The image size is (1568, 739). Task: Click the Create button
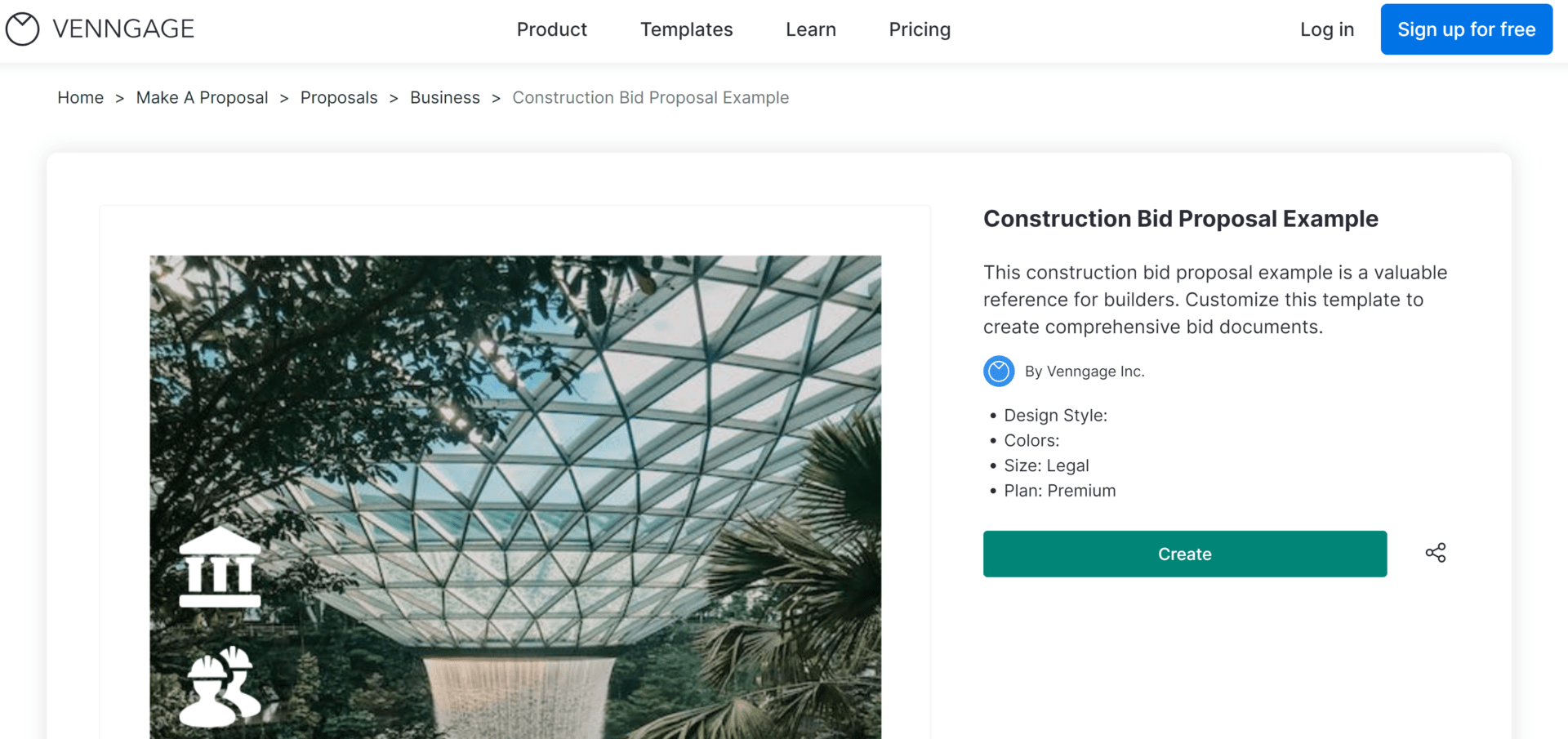pyautogui.click(x=1184, y=553)
